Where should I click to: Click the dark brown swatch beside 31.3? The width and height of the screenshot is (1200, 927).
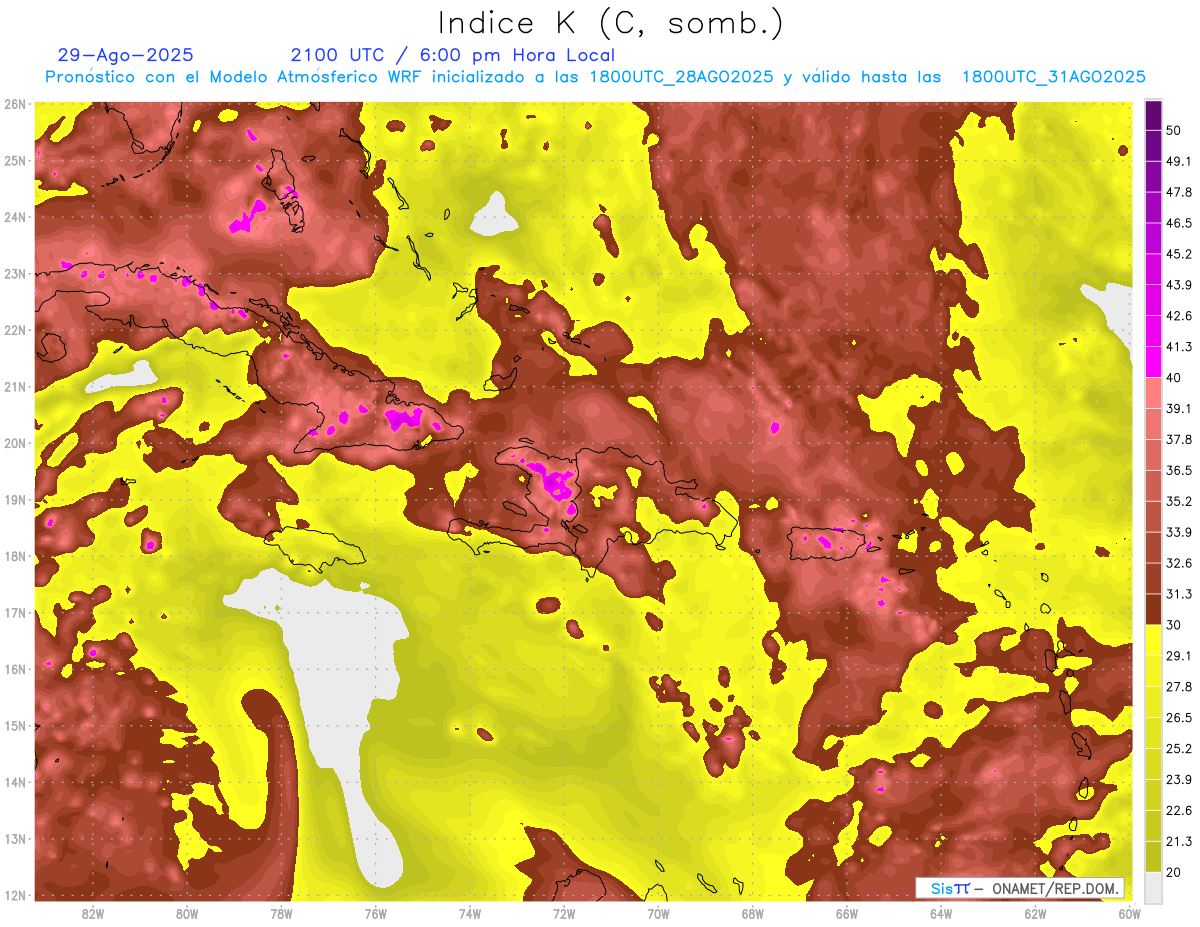tap(1154, 609)
